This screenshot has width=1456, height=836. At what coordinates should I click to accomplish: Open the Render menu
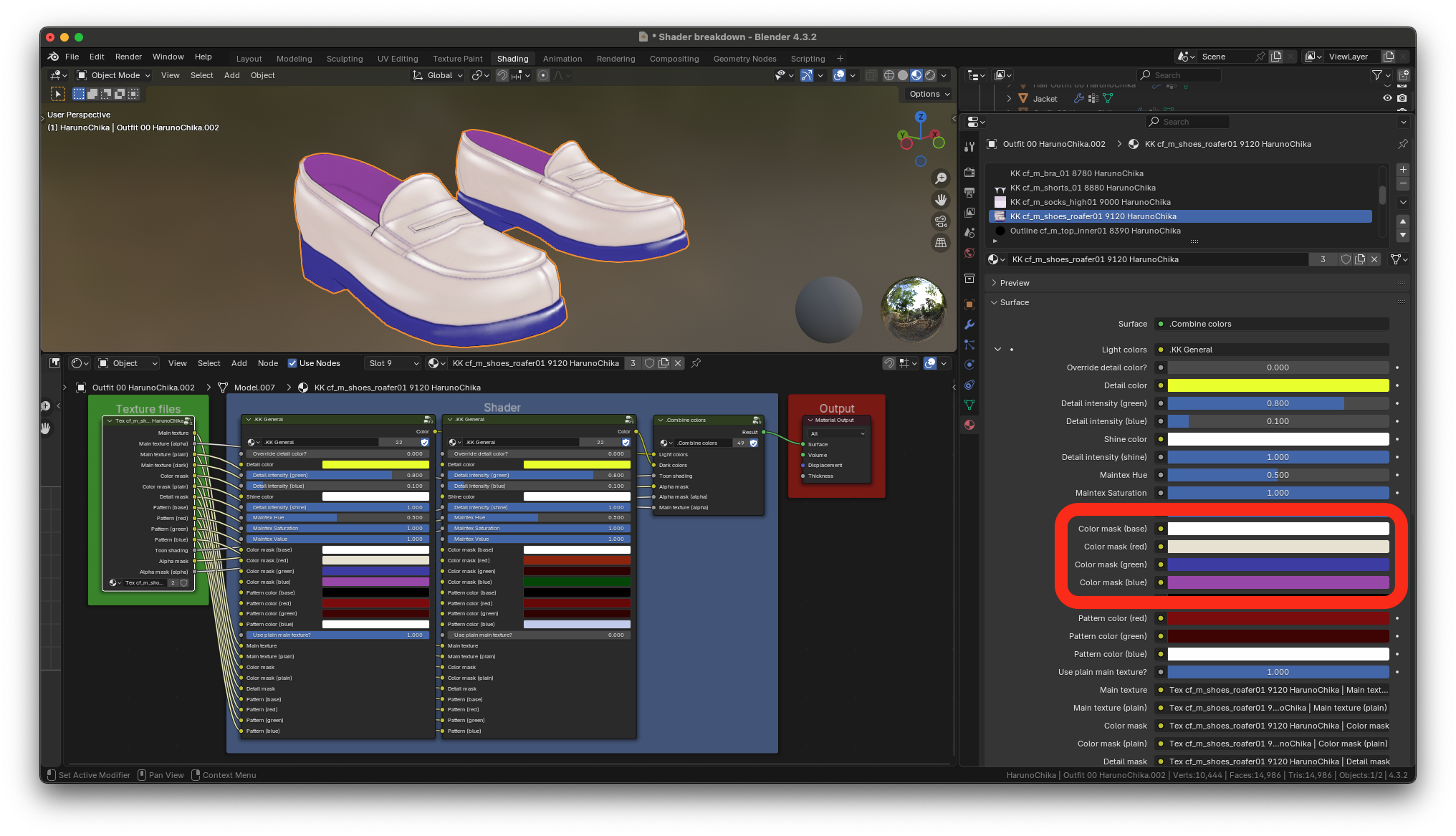click(x=128, y=57)
